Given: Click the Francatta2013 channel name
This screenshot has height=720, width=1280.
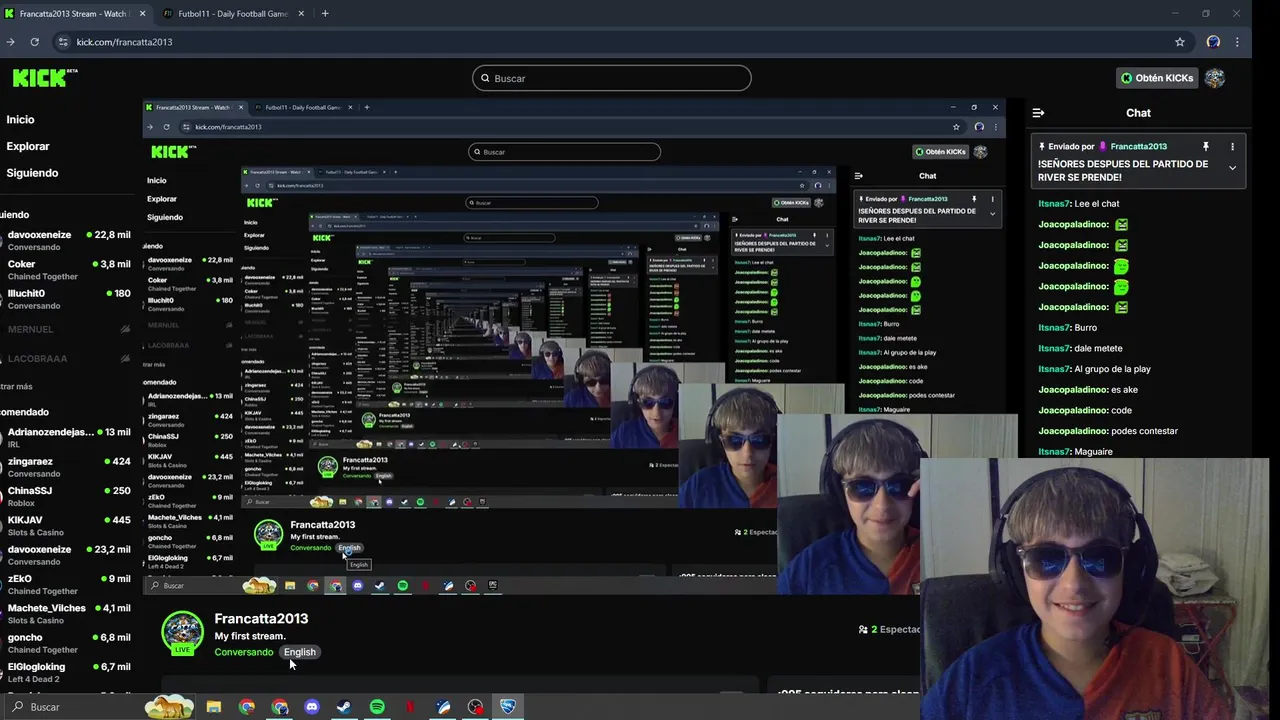Looking at the screenshot, I should pyautogui.click(x=261, y=618).
